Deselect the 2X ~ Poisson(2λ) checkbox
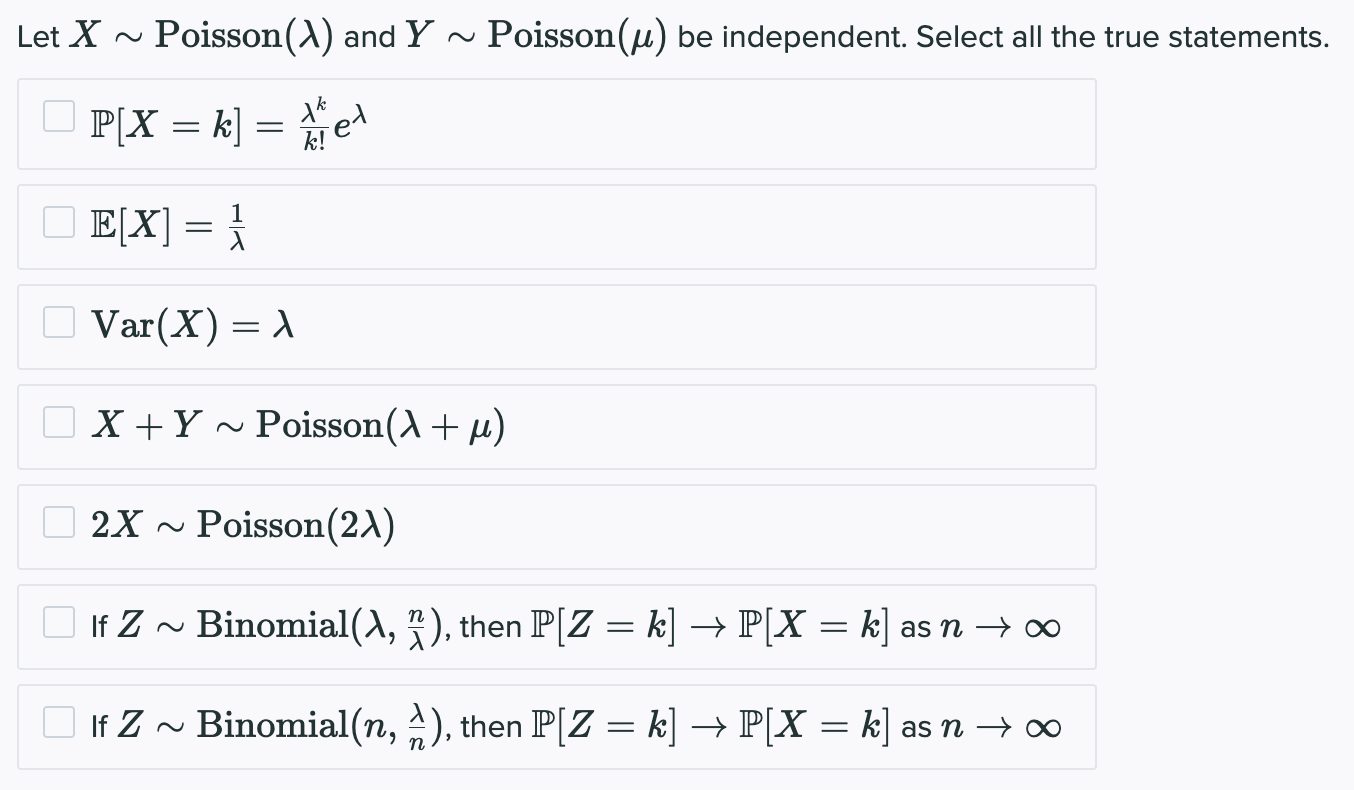Screen dimensions: 1354x790 tap(59, 522)
